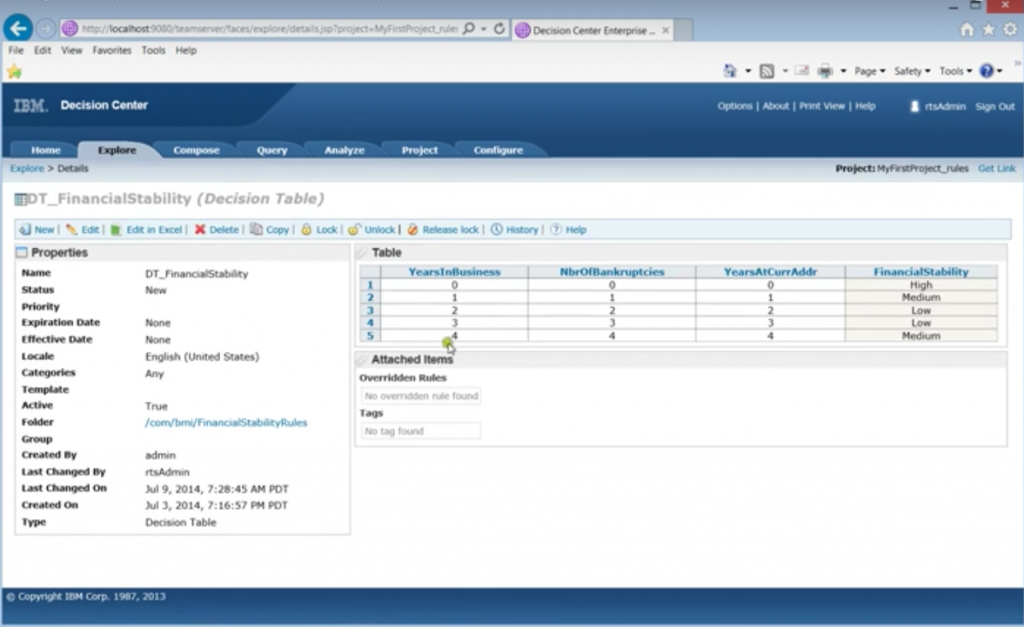Click the Explore breadcrumb link
The image size is (1024, 627).
27,169
